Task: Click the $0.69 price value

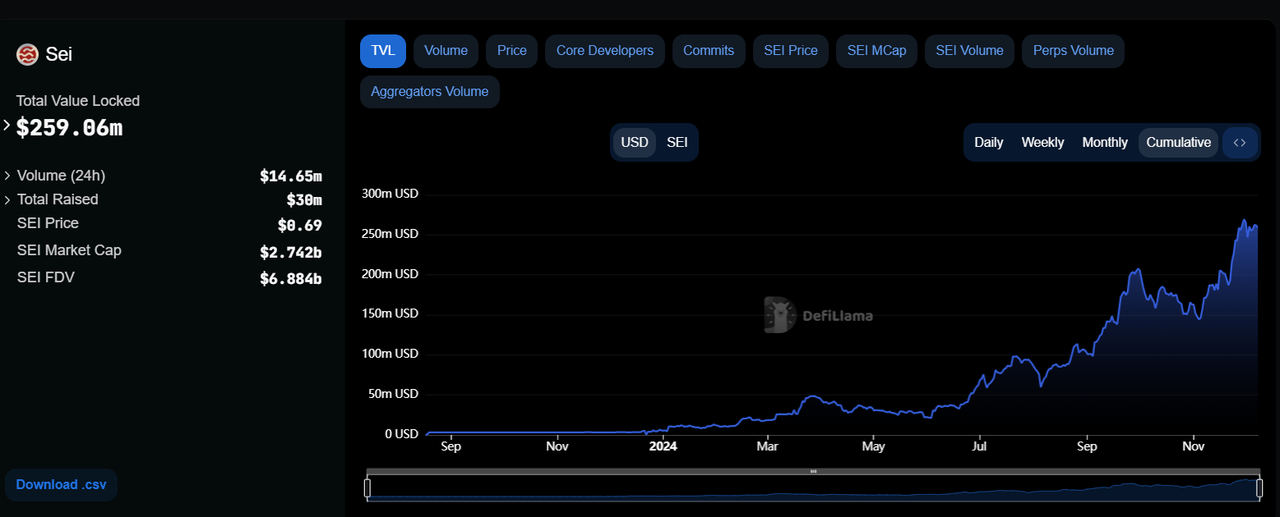Action: [300, 225]
